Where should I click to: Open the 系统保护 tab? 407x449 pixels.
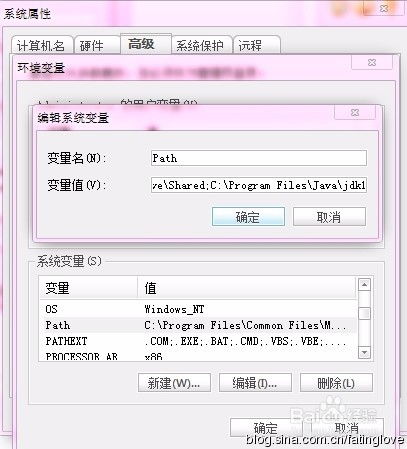pyautogui.click(x=201, y=45)
